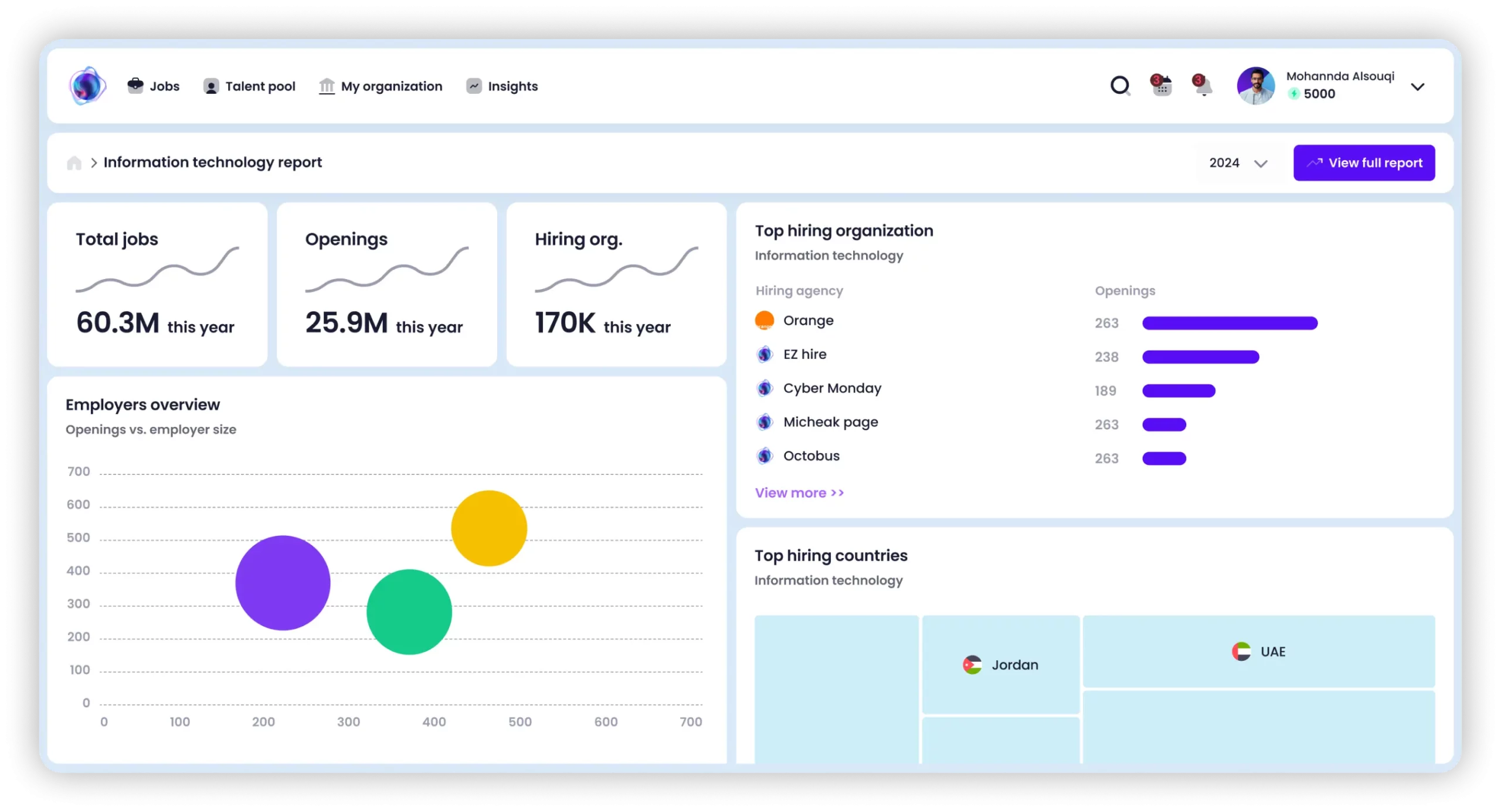Screen dimensions: 1501x812
Task: Click the yellow bubble in chart
Action: [489, 528]
